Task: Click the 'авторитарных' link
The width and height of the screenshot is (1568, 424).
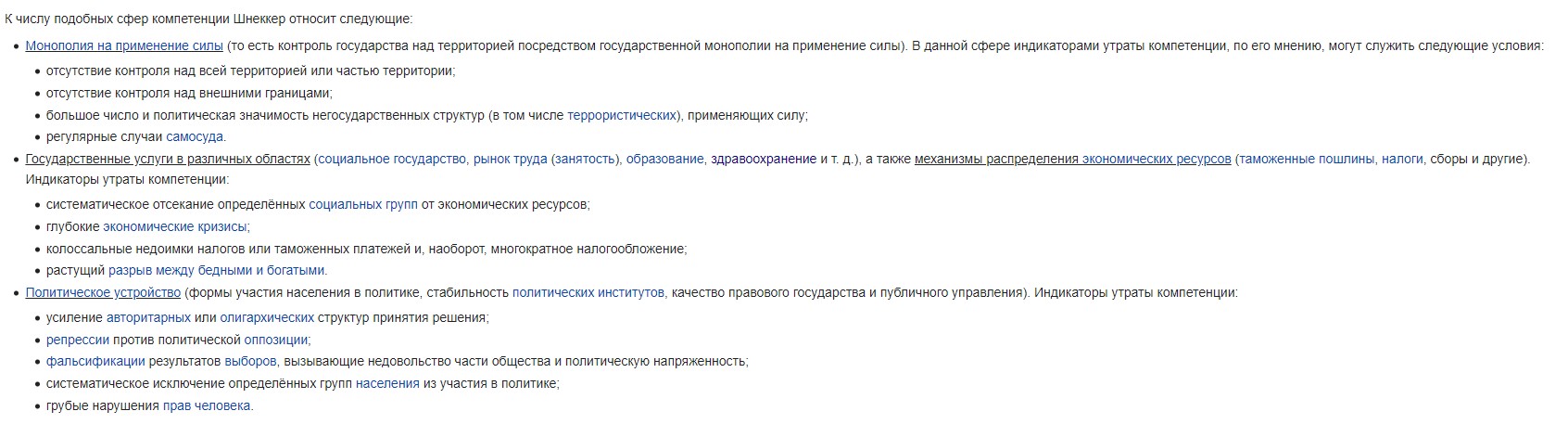Action: point(148,317)
